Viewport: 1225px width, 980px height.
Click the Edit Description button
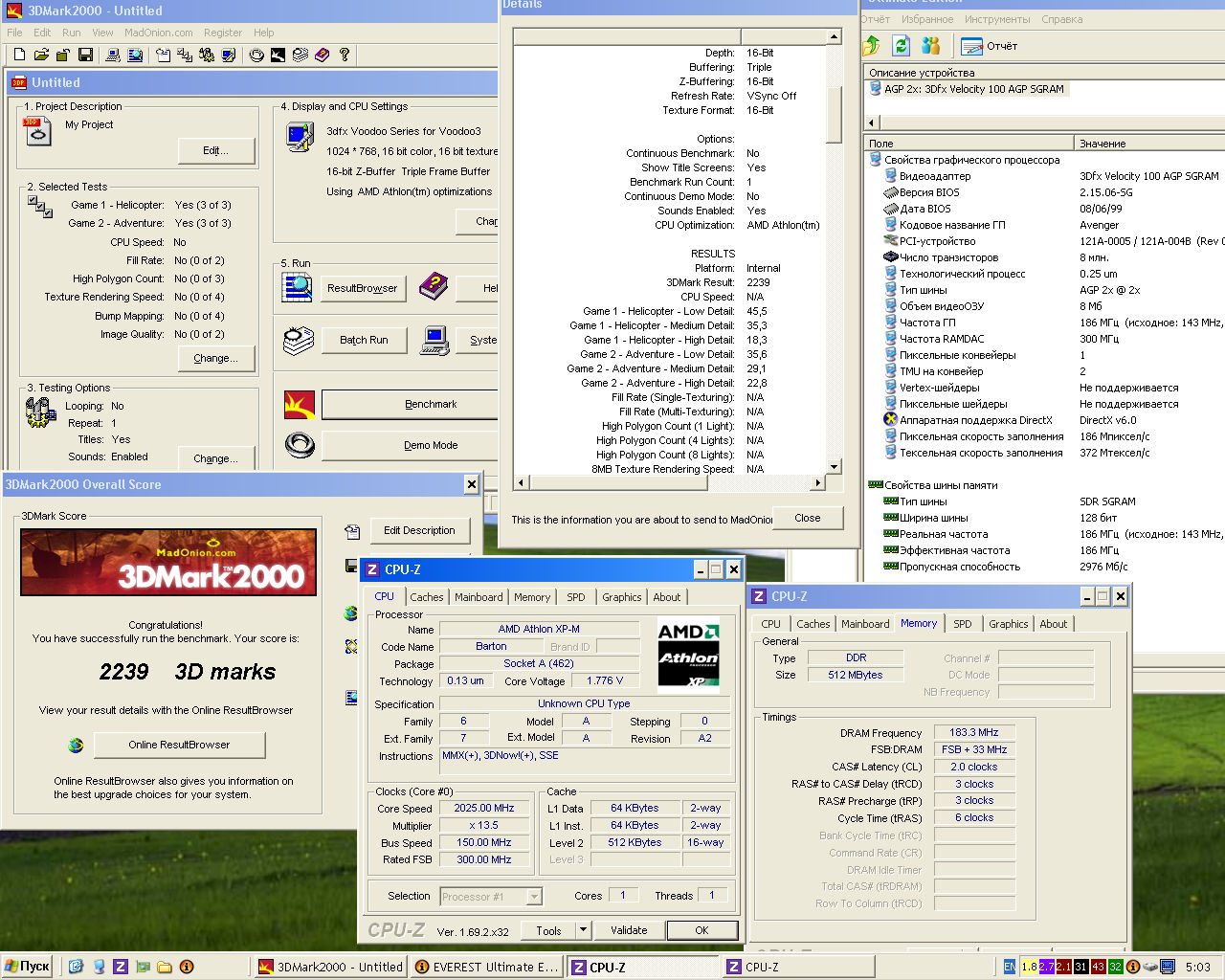point(419,530)
